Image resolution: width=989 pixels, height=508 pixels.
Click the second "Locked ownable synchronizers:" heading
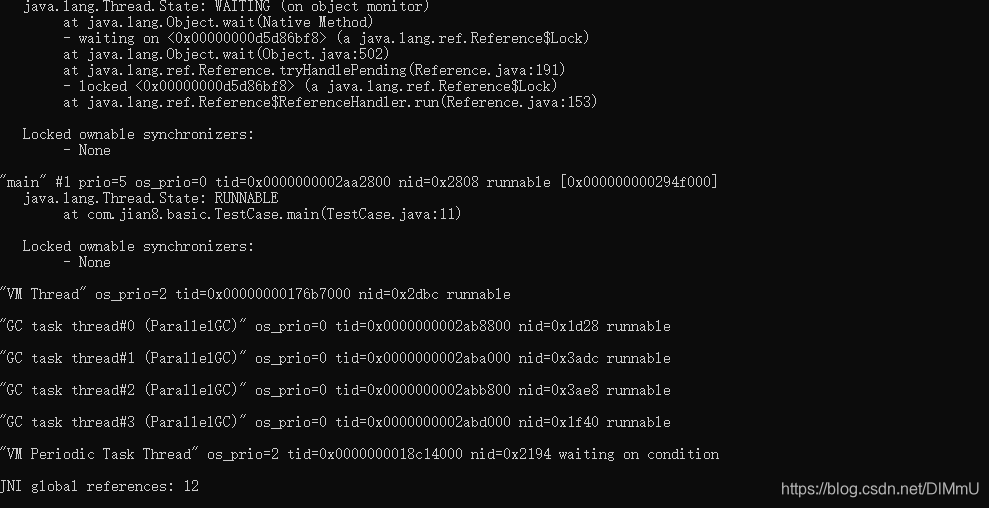click(x=138, y=247)
